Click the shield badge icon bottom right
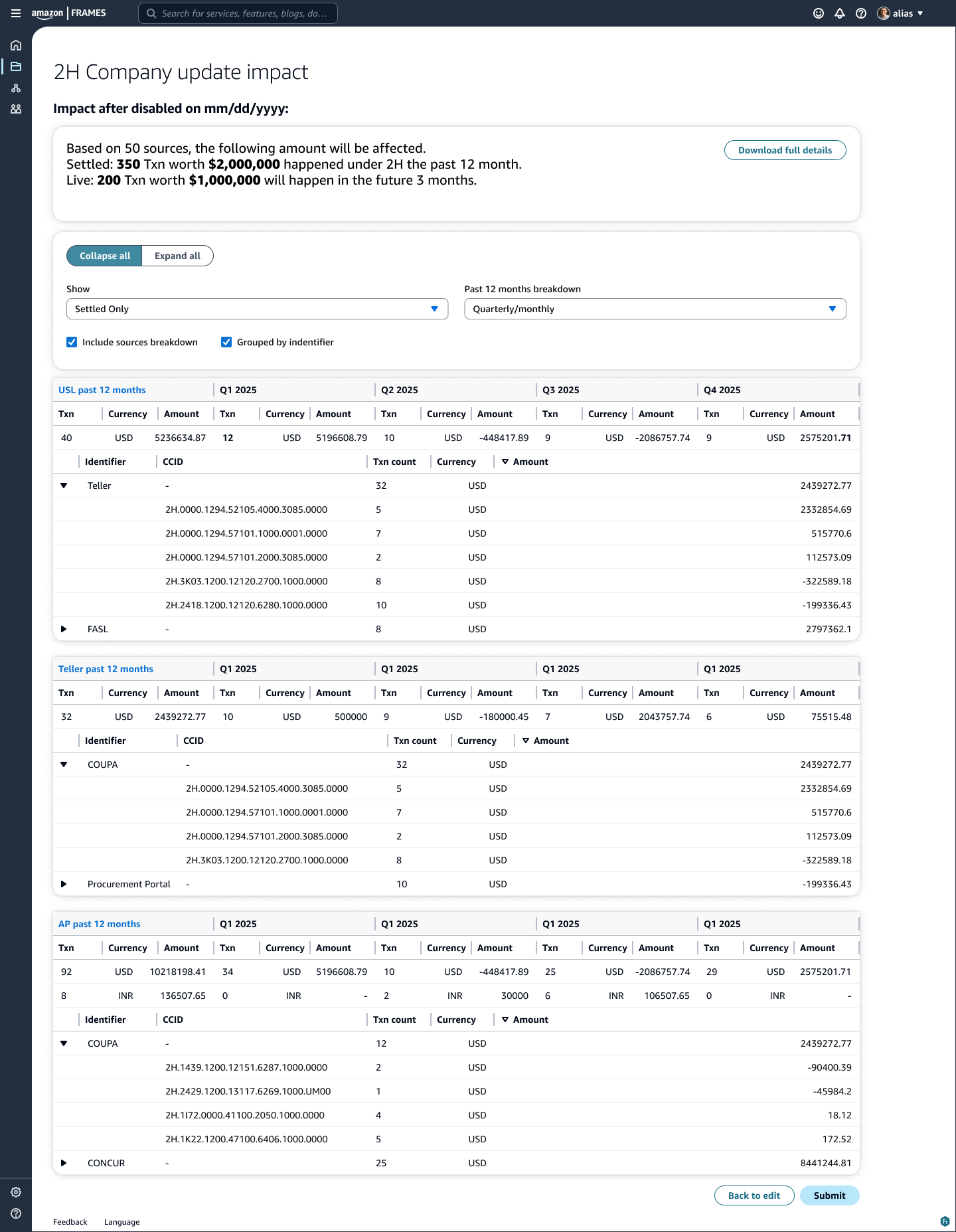The width and height of the screenshot is (956, 1232). [x=945, y=1221]
